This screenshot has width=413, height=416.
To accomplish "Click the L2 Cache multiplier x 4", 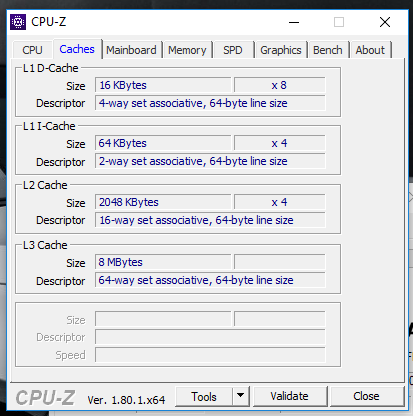I will (x=279, y=202).
